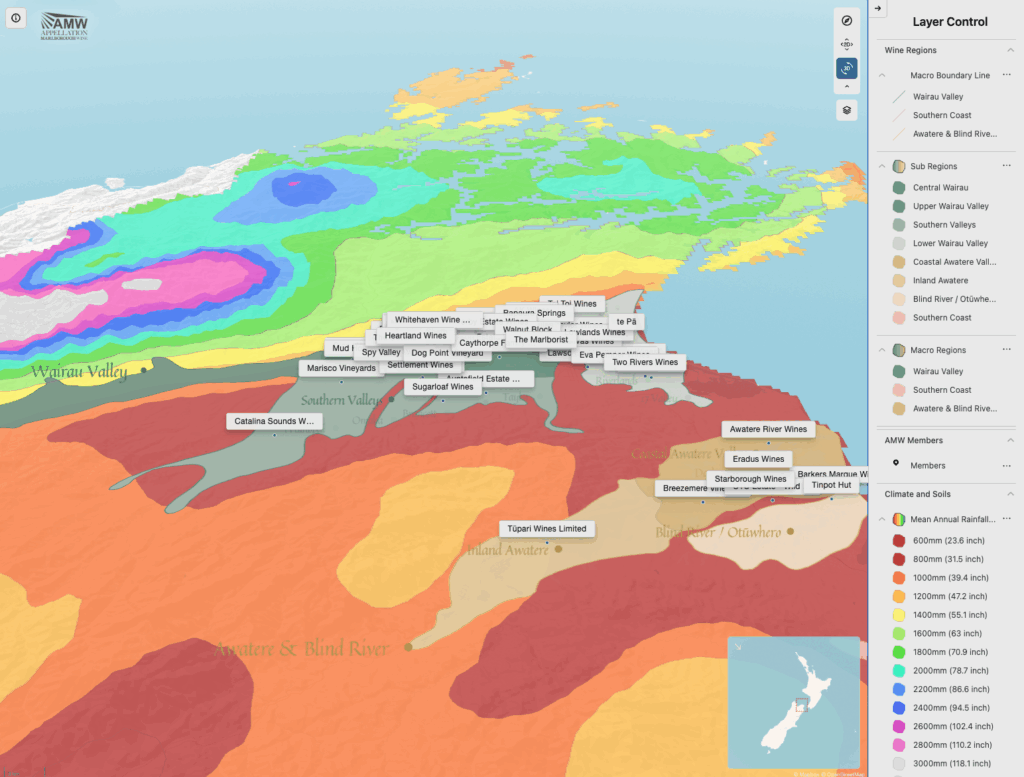Click the Two Rivers Wines label
This screenshot has width=1024, height=777.
645,362
